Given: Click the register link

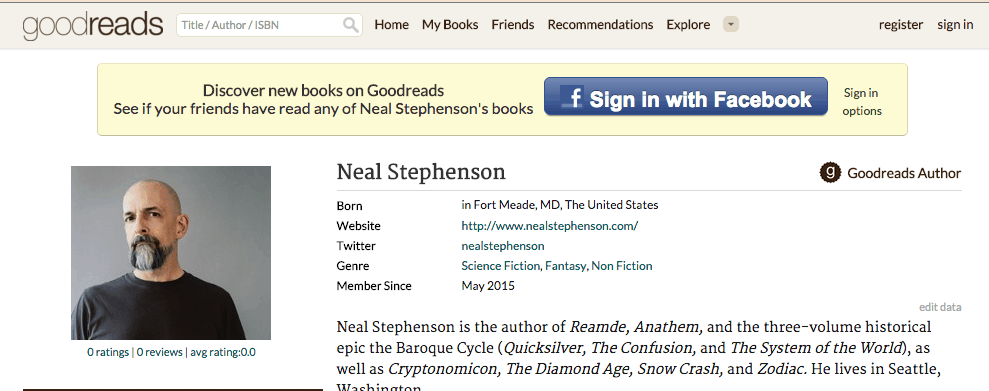Looking at the screenshot, I should pyautogui.click(x=901, y=25).
